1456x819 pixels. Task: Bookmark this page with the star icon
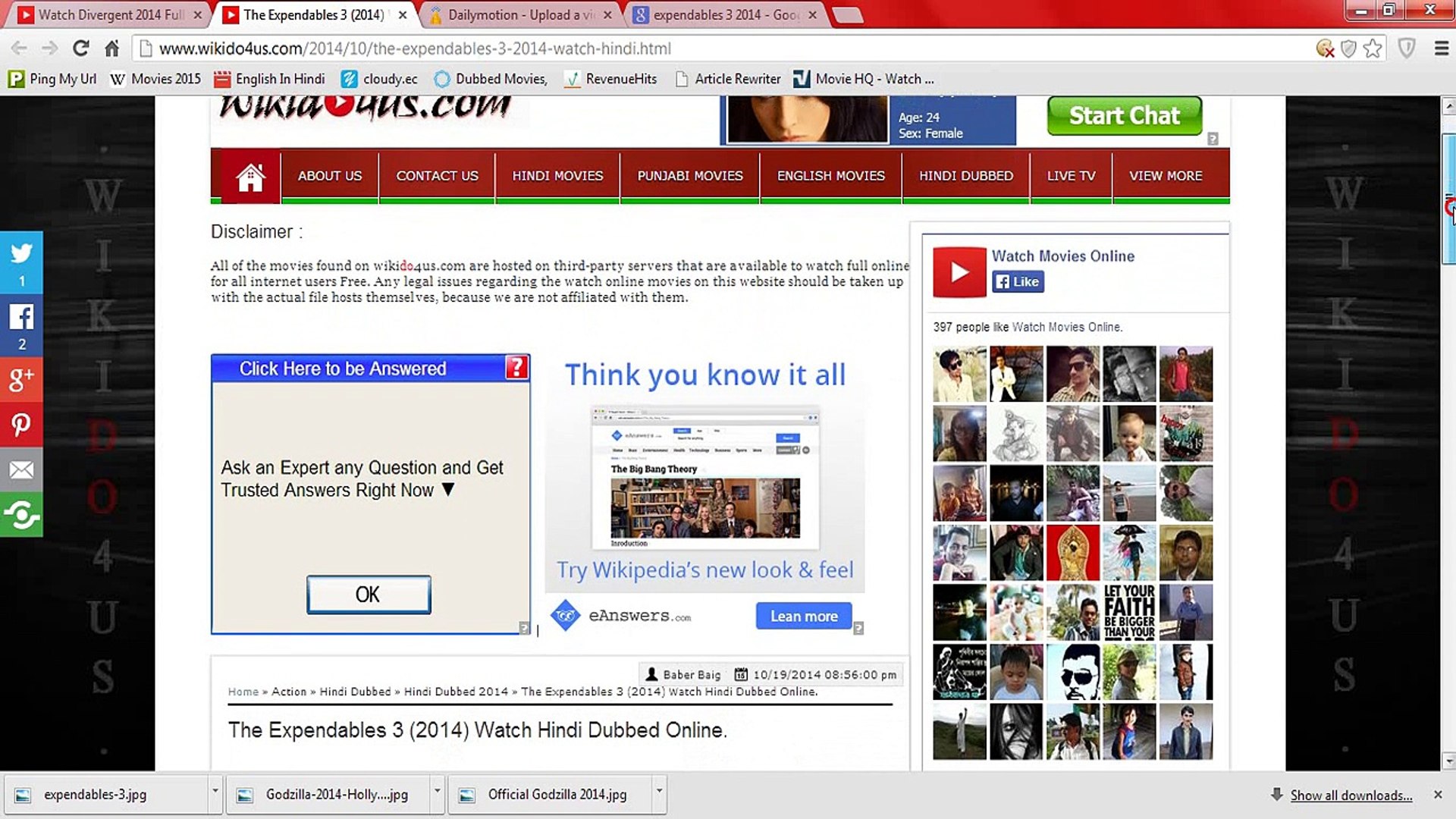pos(1373,49)
